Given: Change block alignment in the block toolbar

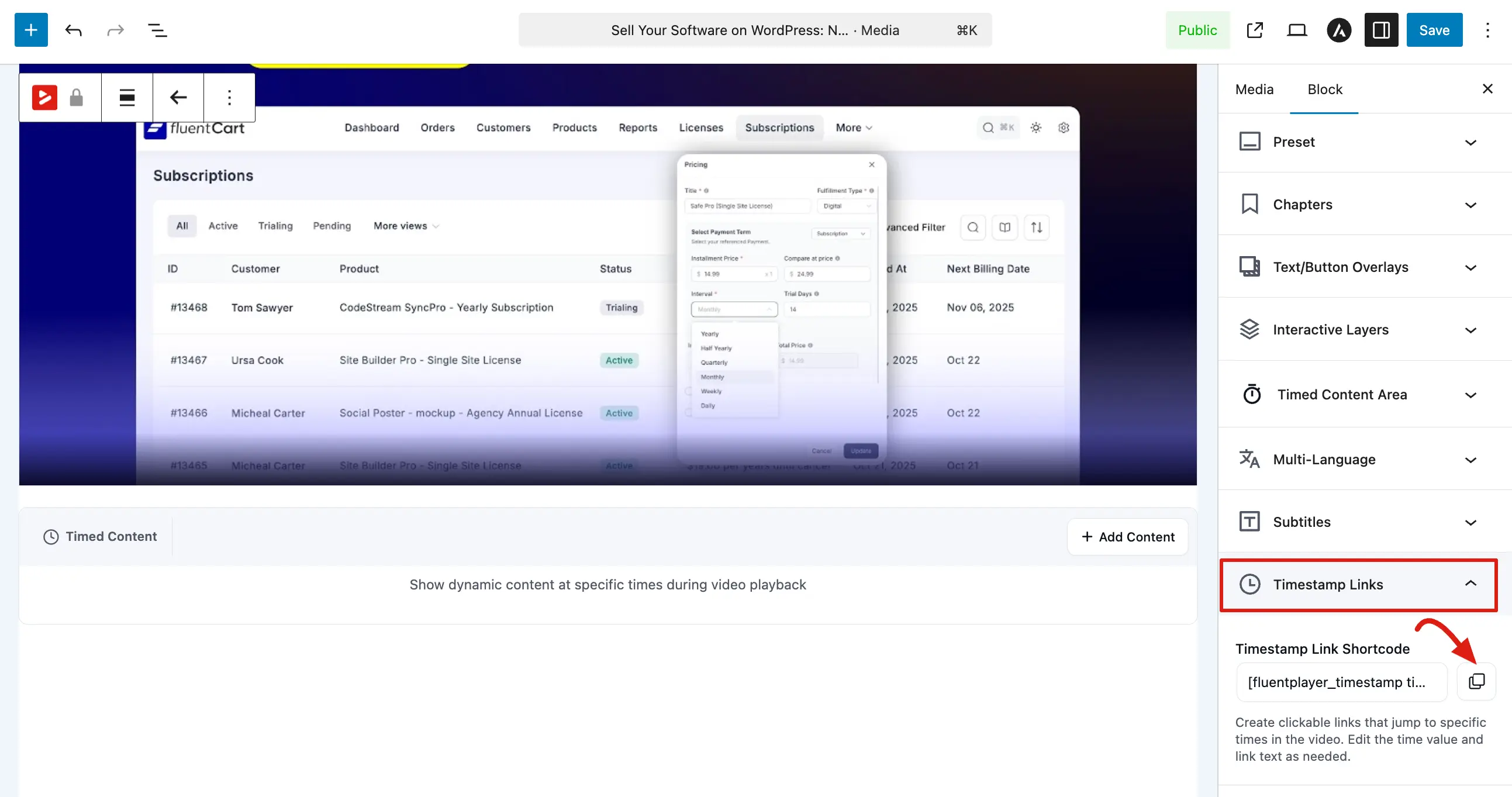Looking at the screenshot, I should pyautogui.click(x=127, y=98).
